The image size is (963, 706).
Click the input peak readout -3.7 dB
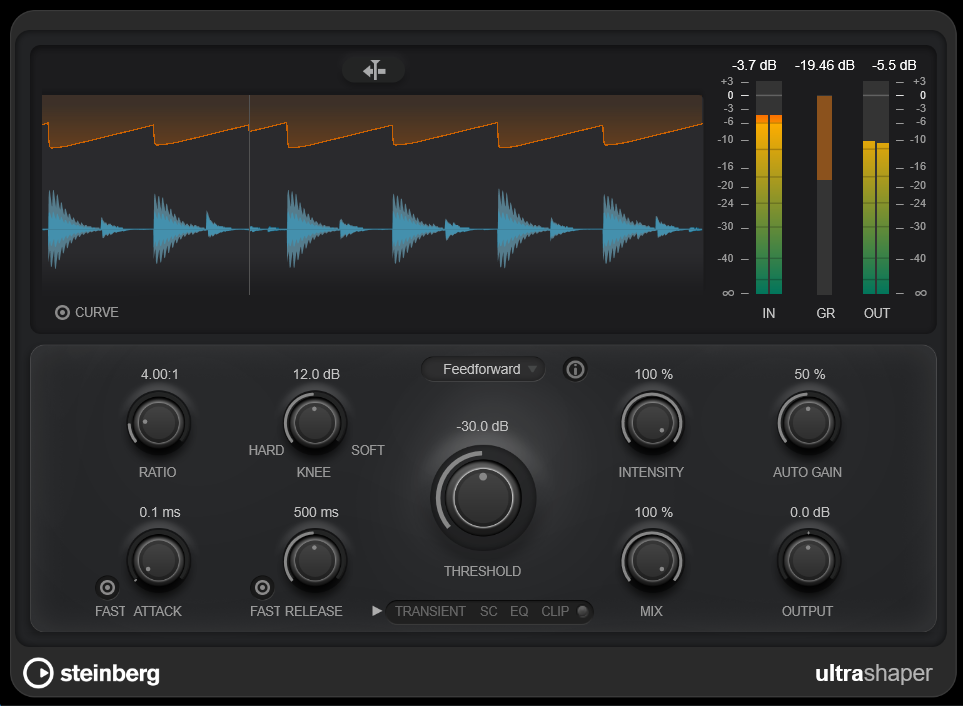[x=754, y=65]
